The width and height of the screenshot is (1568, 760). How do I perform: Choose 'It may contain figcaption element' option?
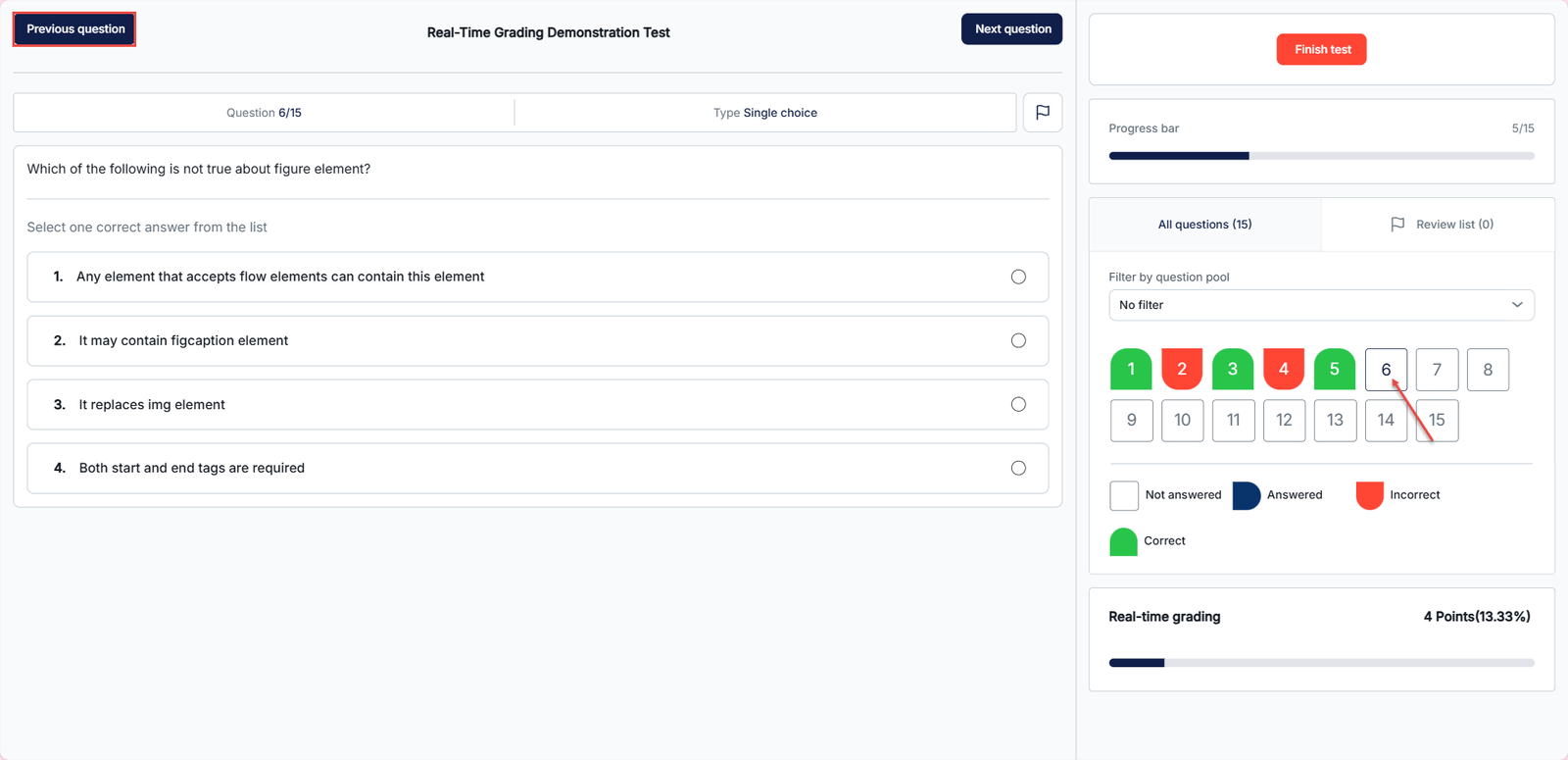pos(1018,340)
